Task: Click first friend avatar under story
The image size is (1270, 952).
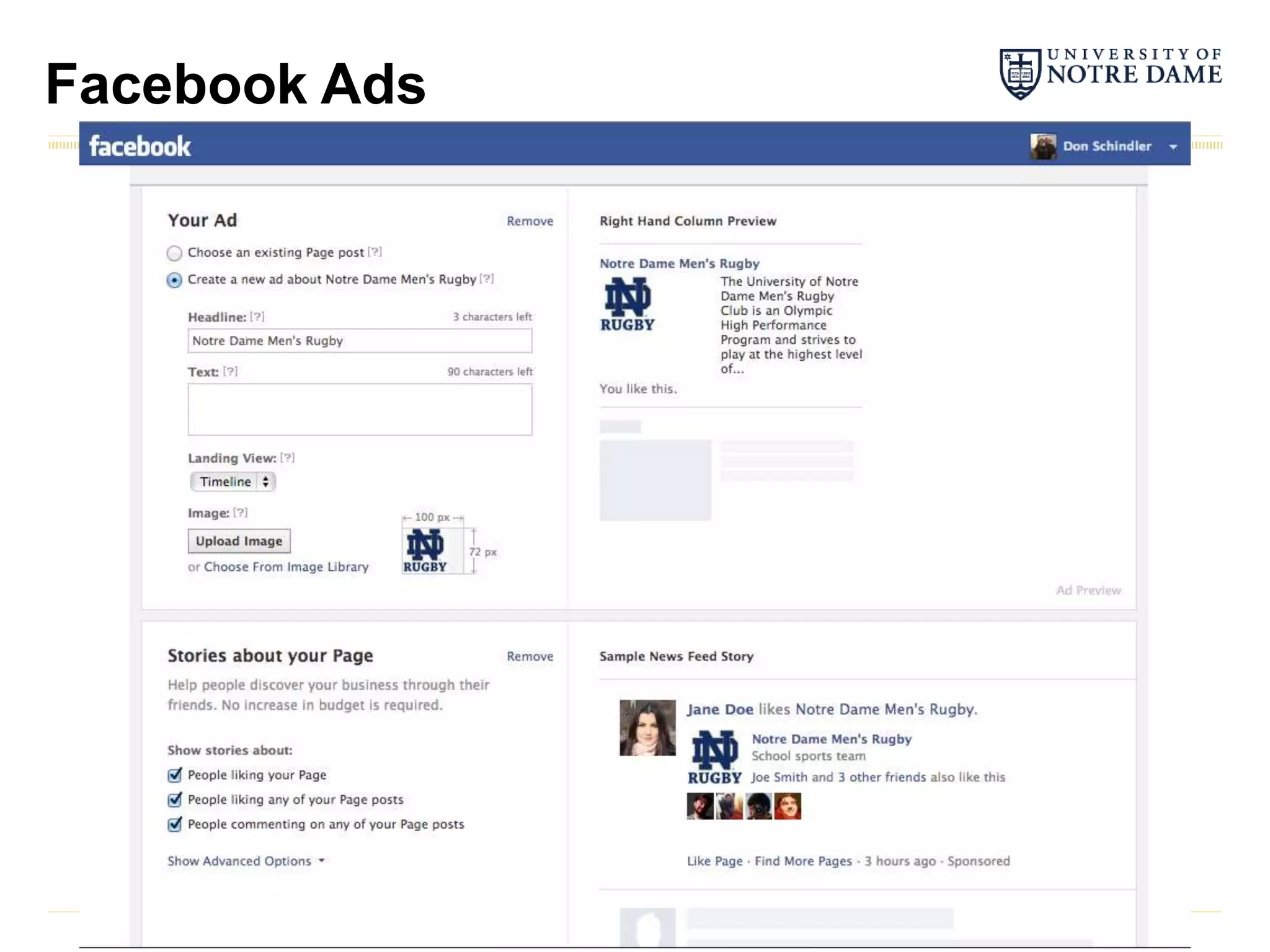Action: (x=700, y=806)
